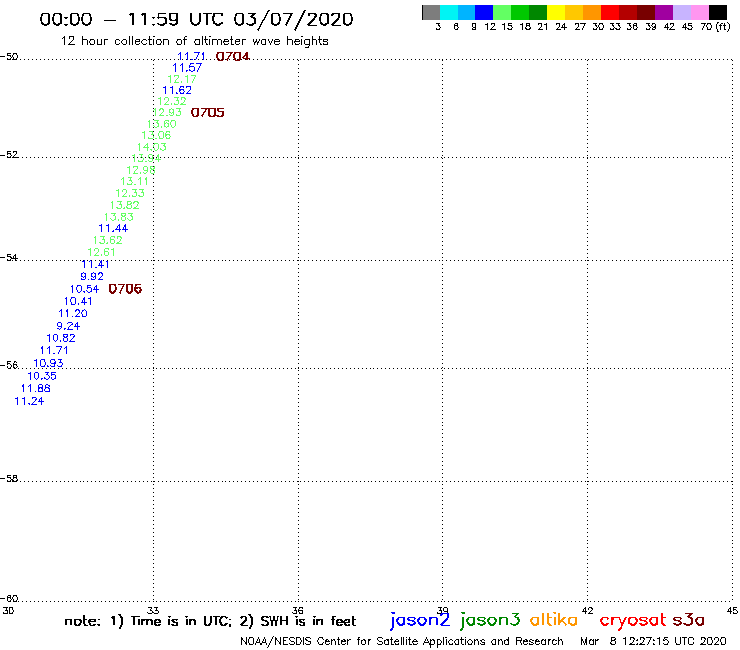Select the orange swatch in the color bar
This screenshot has width=740, height=650.
coord(592,12)
